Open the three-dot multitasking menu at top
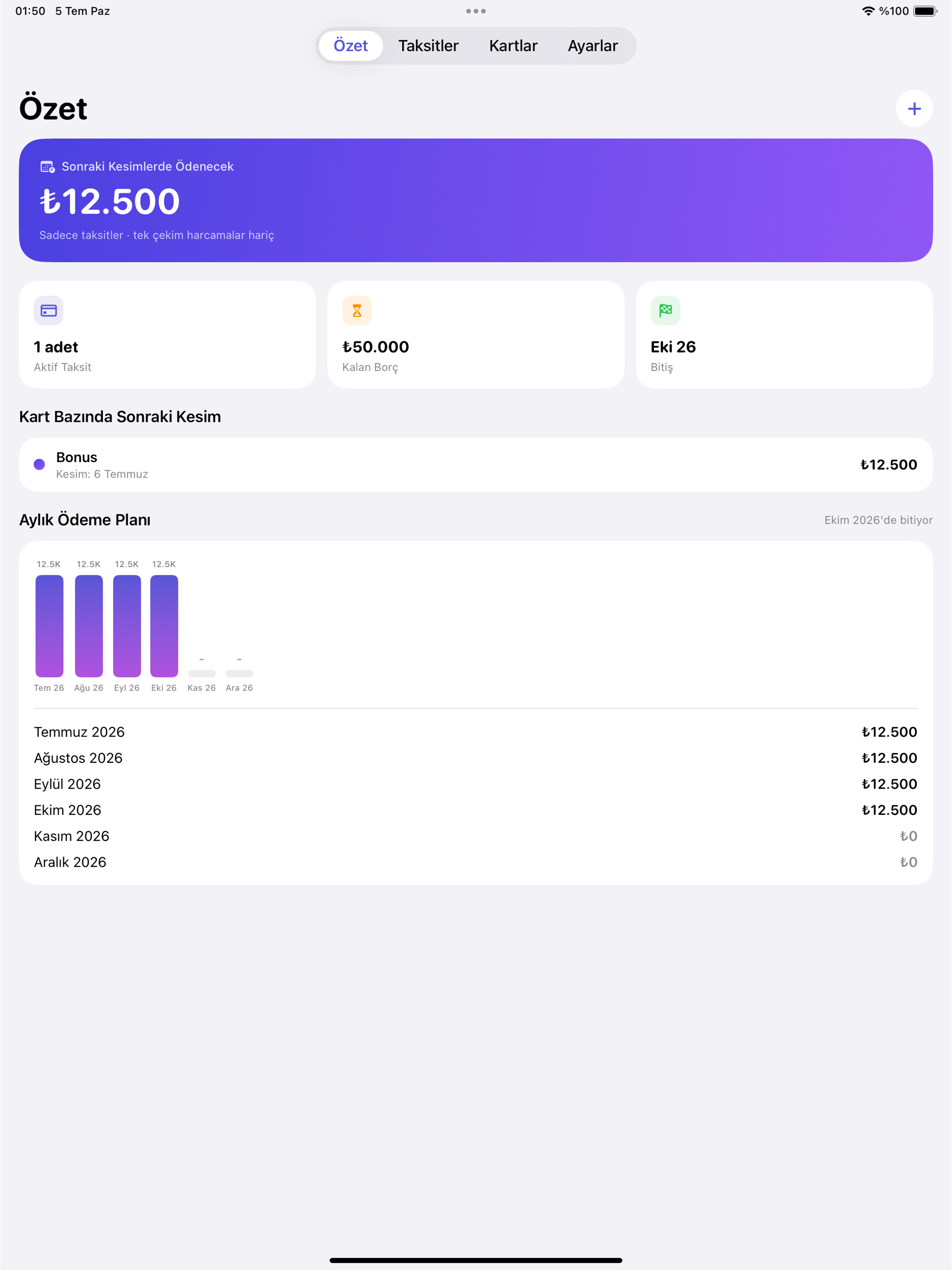 476,11
